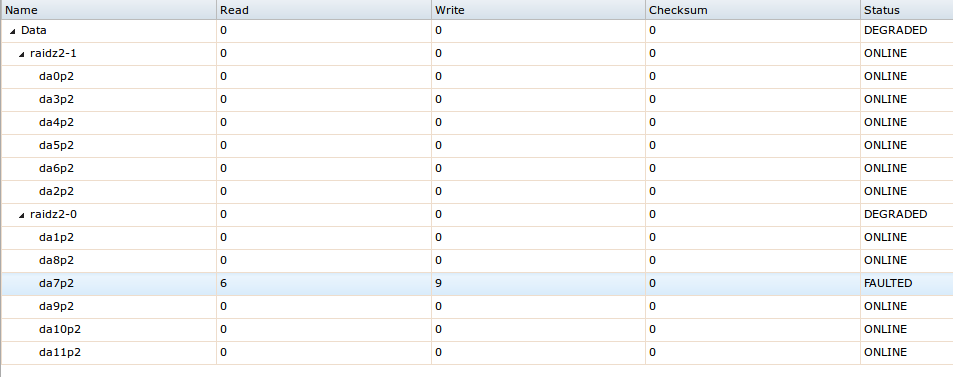953x377 pixels.
Task: Click the Write value of da9p2
Action: [438, 306]
